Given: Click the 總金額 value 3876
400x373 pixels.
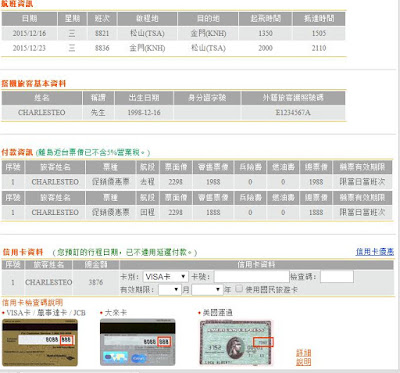Looking at the screenshot, I should tap(96, 282).
